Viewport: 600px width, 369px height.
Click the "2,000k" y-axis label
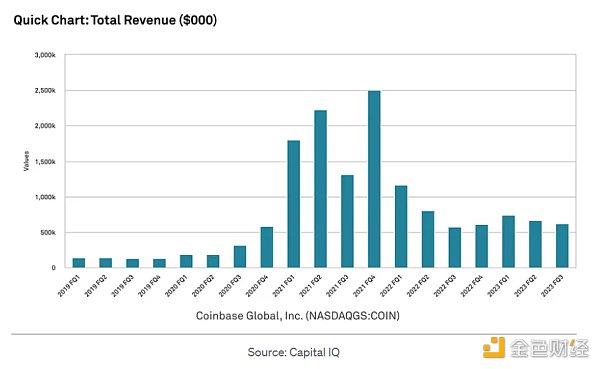click(x=45, y=126)
